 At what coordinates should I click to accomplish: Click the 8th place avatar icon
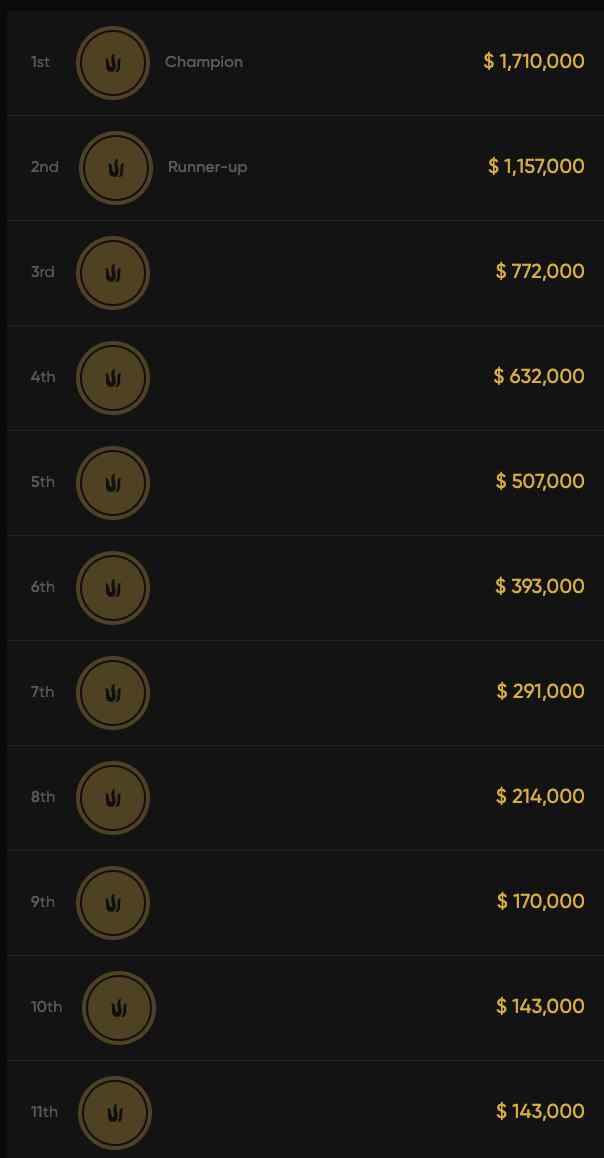(x=113, y=798)
